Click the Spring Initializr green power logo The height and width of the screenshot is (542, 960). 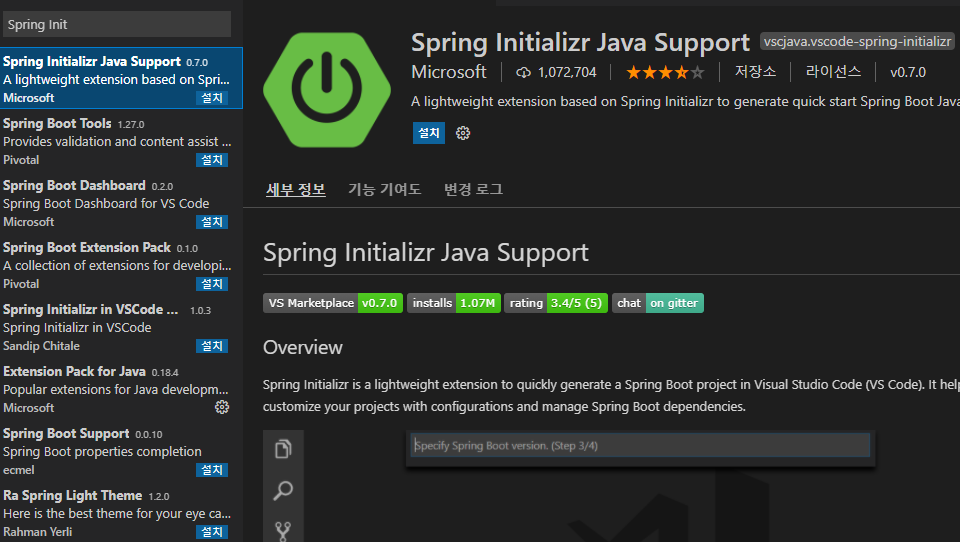pos(326,90)
